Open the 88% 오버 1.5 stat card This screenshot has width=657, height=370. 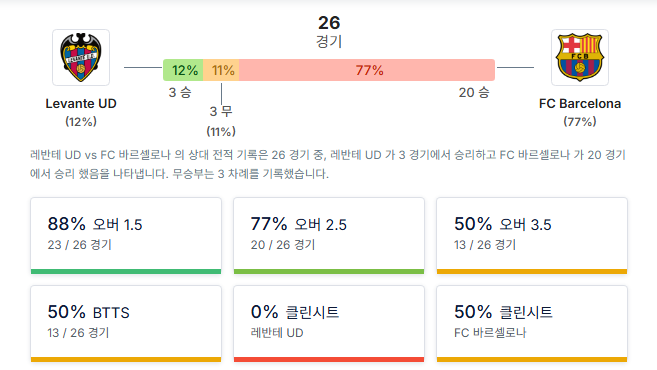coord(126,235)
